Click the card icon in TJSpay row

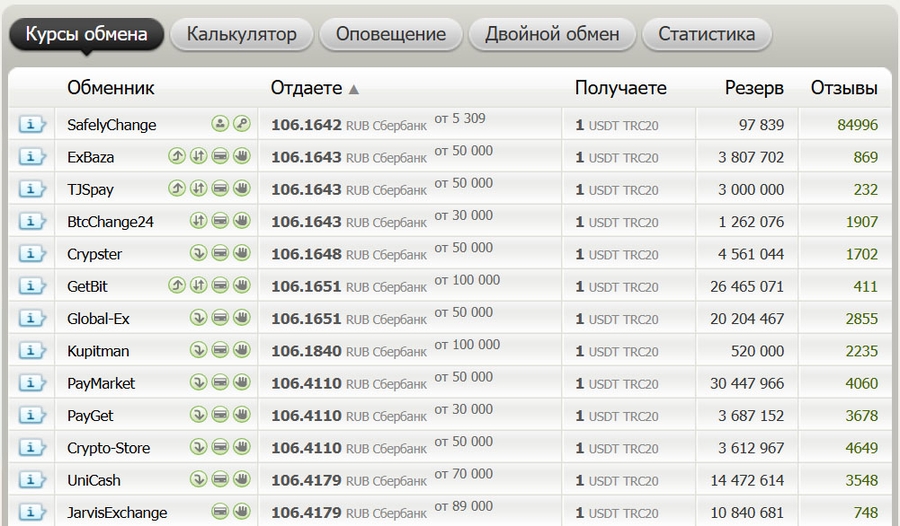(x=220, y=189)
